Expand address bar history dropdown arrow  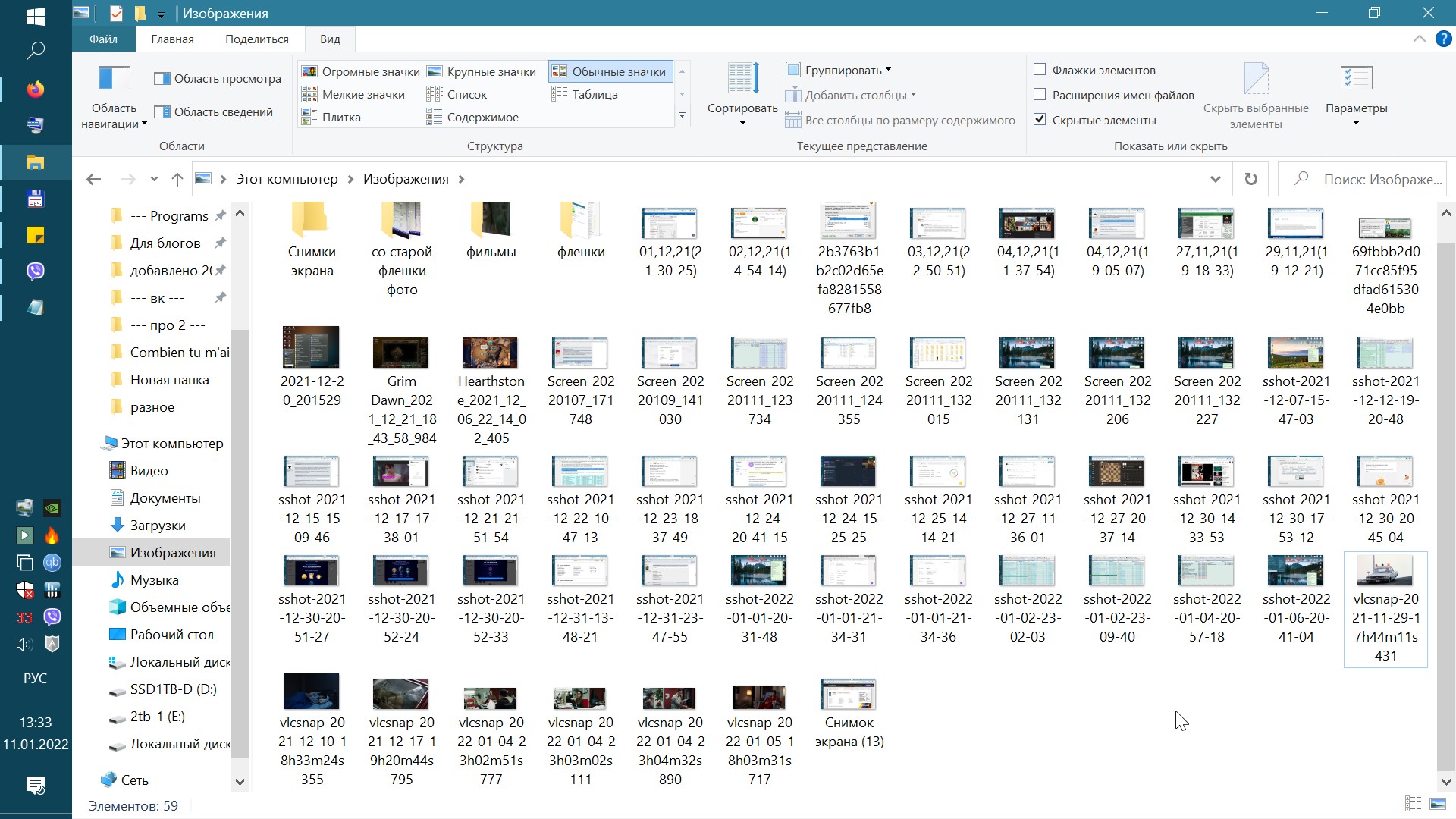point(1215,179)
